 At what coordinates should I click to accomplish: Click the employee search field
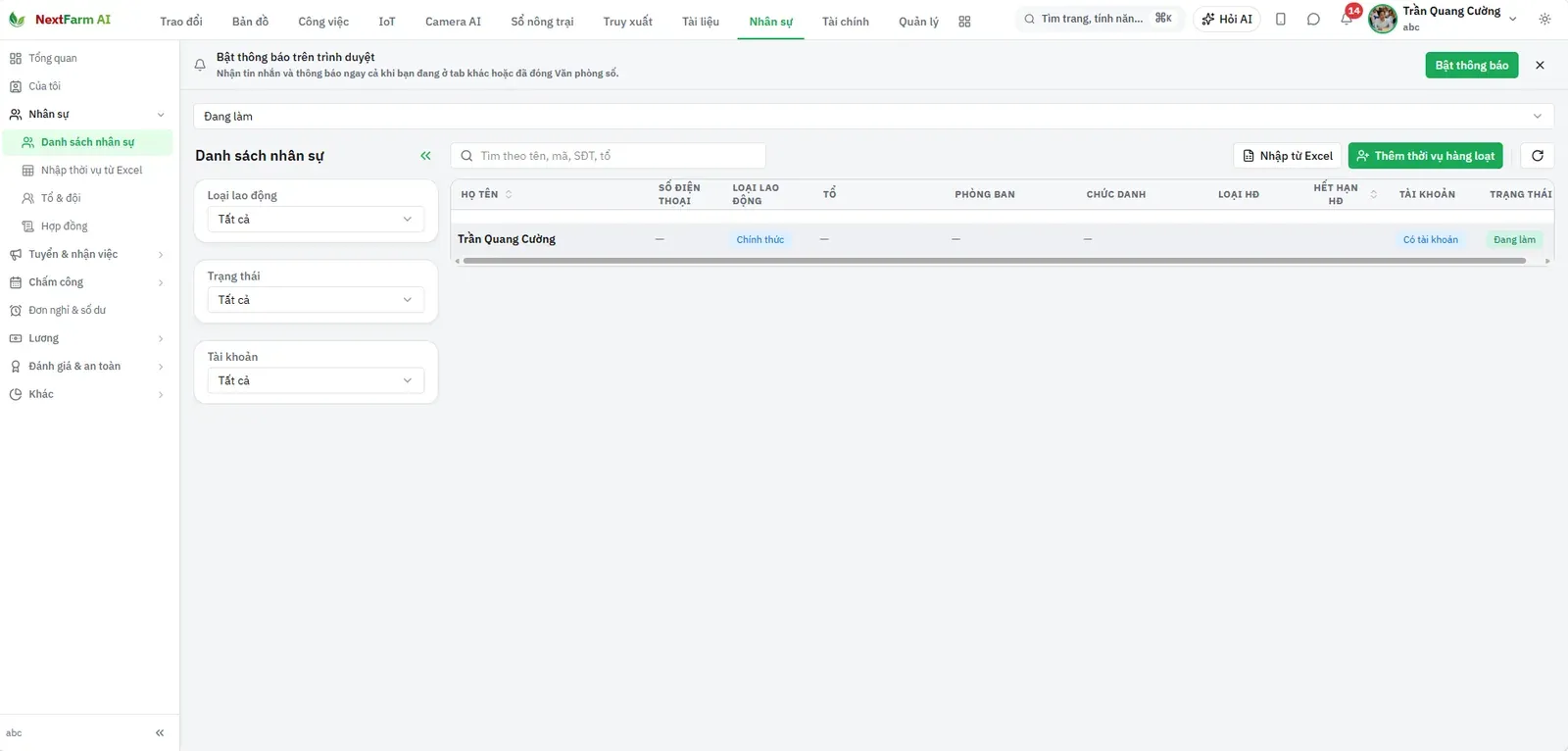(608, 156)
